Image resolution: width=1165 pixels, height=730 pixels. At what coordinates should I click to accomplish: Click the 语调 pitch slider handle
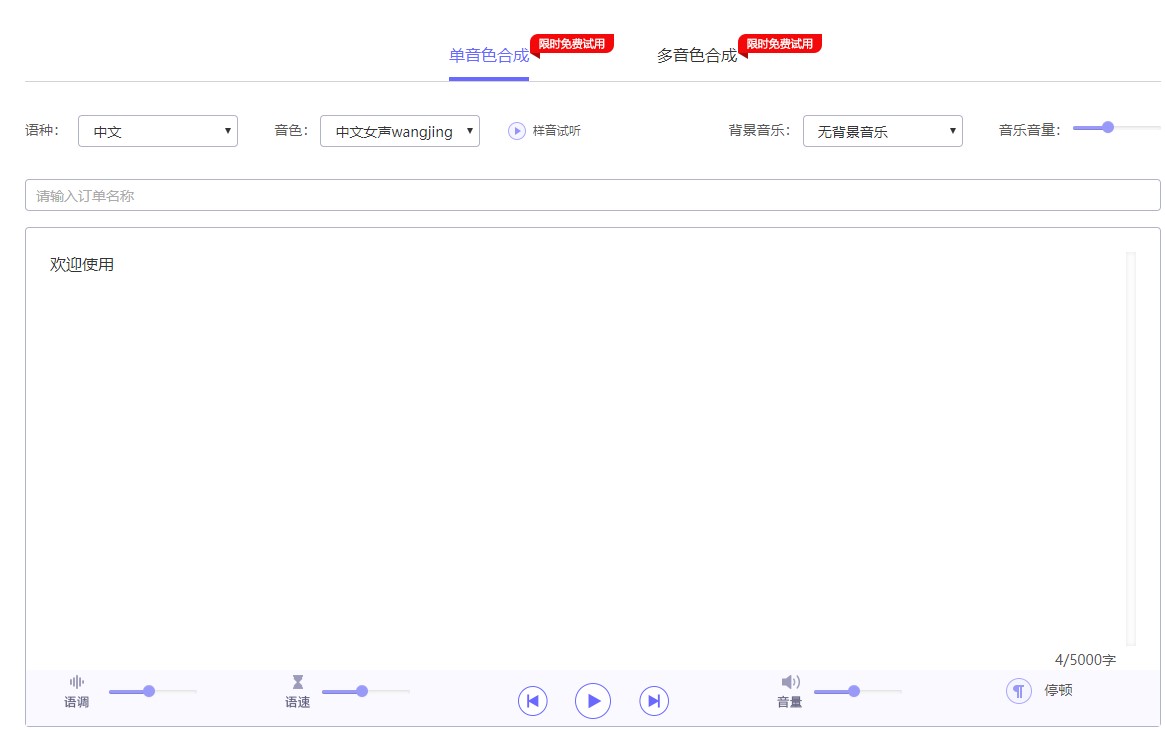(149, 691)
